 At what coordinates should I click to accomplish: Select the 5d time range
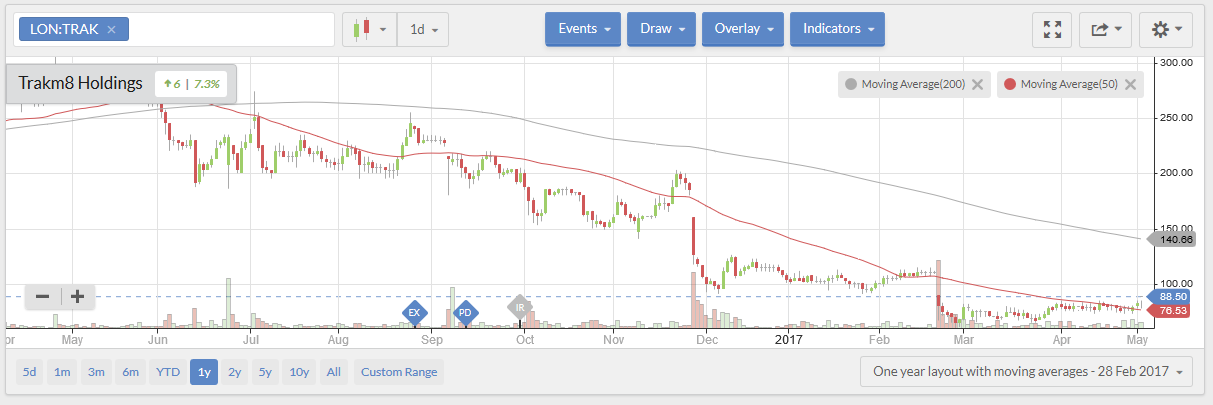point(30,373)
